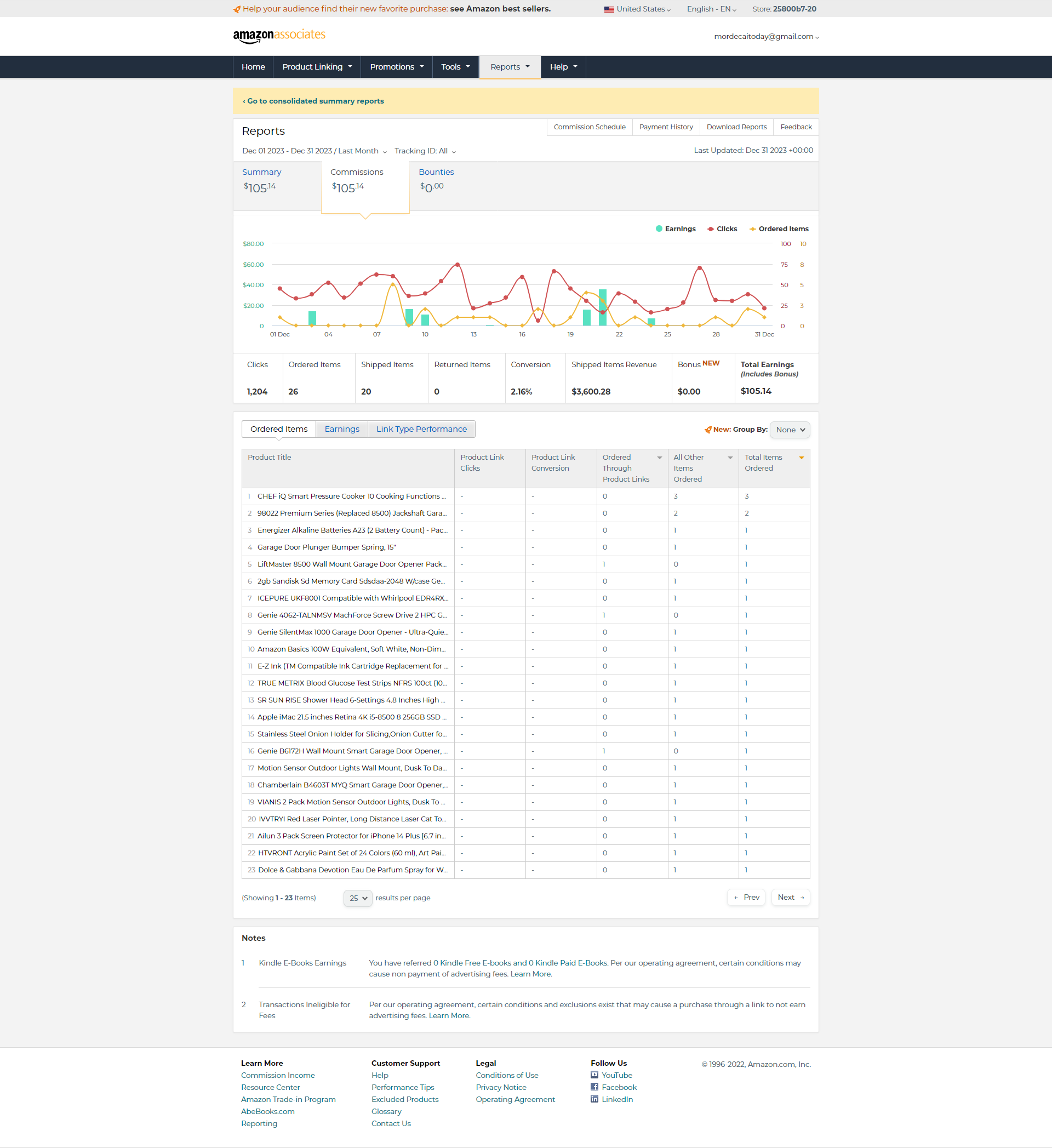Click the Excluded Products footer link
Screen dimensions: 1052x1148
(405, 1099)
